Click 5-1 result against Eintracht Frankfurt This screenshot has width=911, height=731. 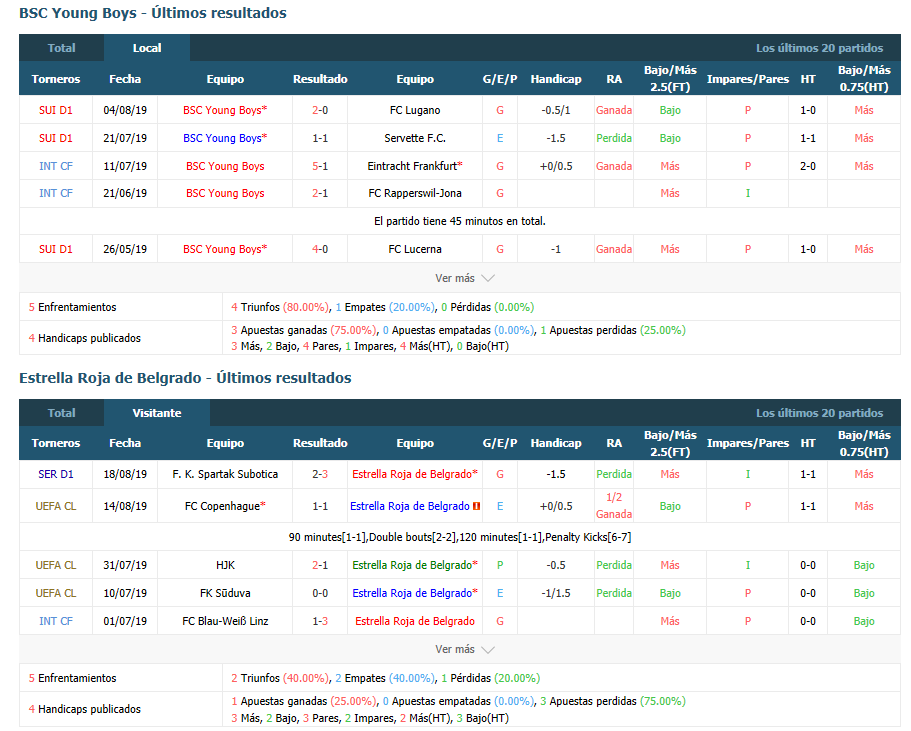click(320, 166)
